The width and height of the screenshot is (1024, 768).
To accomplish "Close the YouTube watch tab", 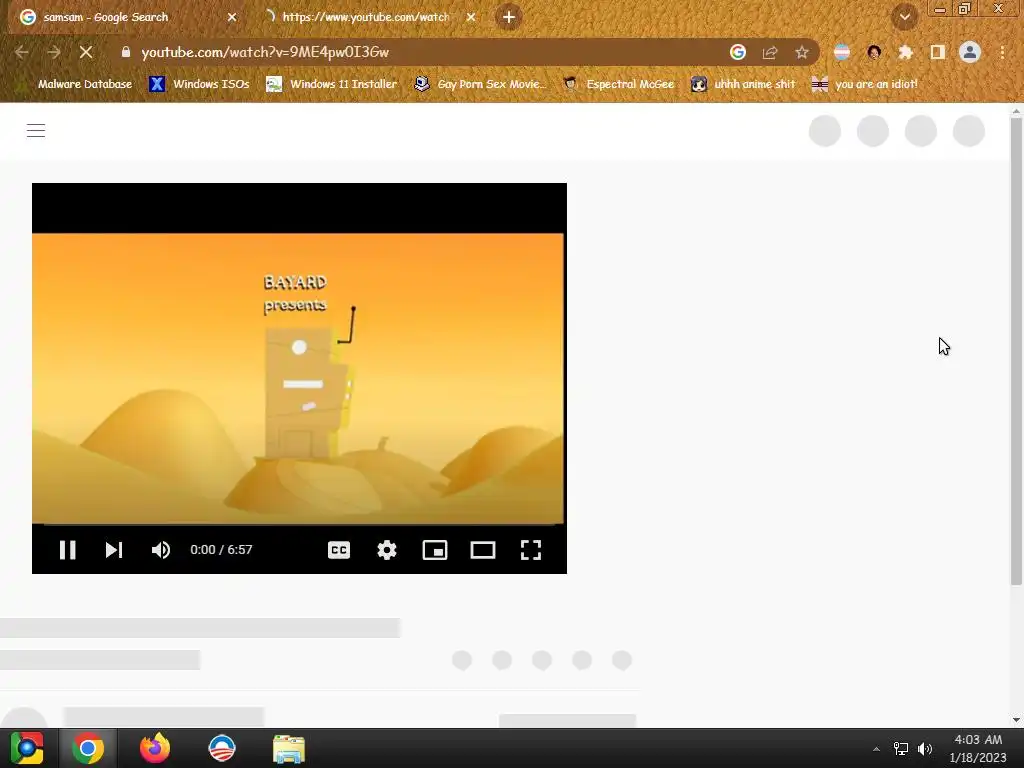I will click(x=471, y=17).
